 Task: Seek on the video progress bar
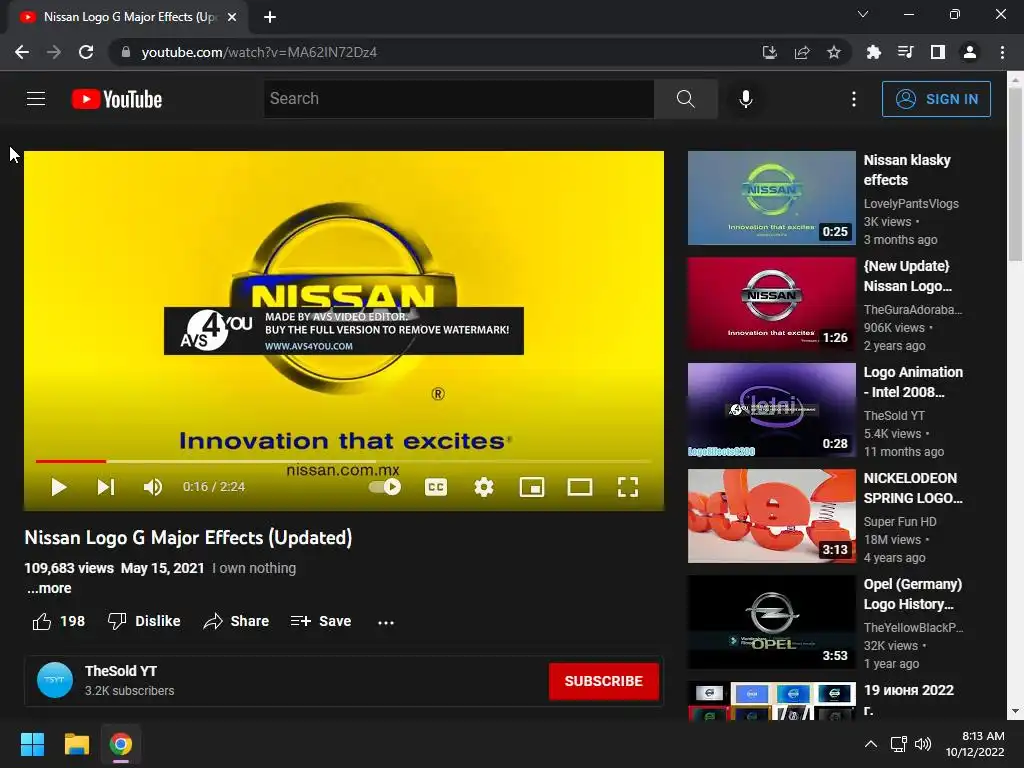(x=344, y=461)
